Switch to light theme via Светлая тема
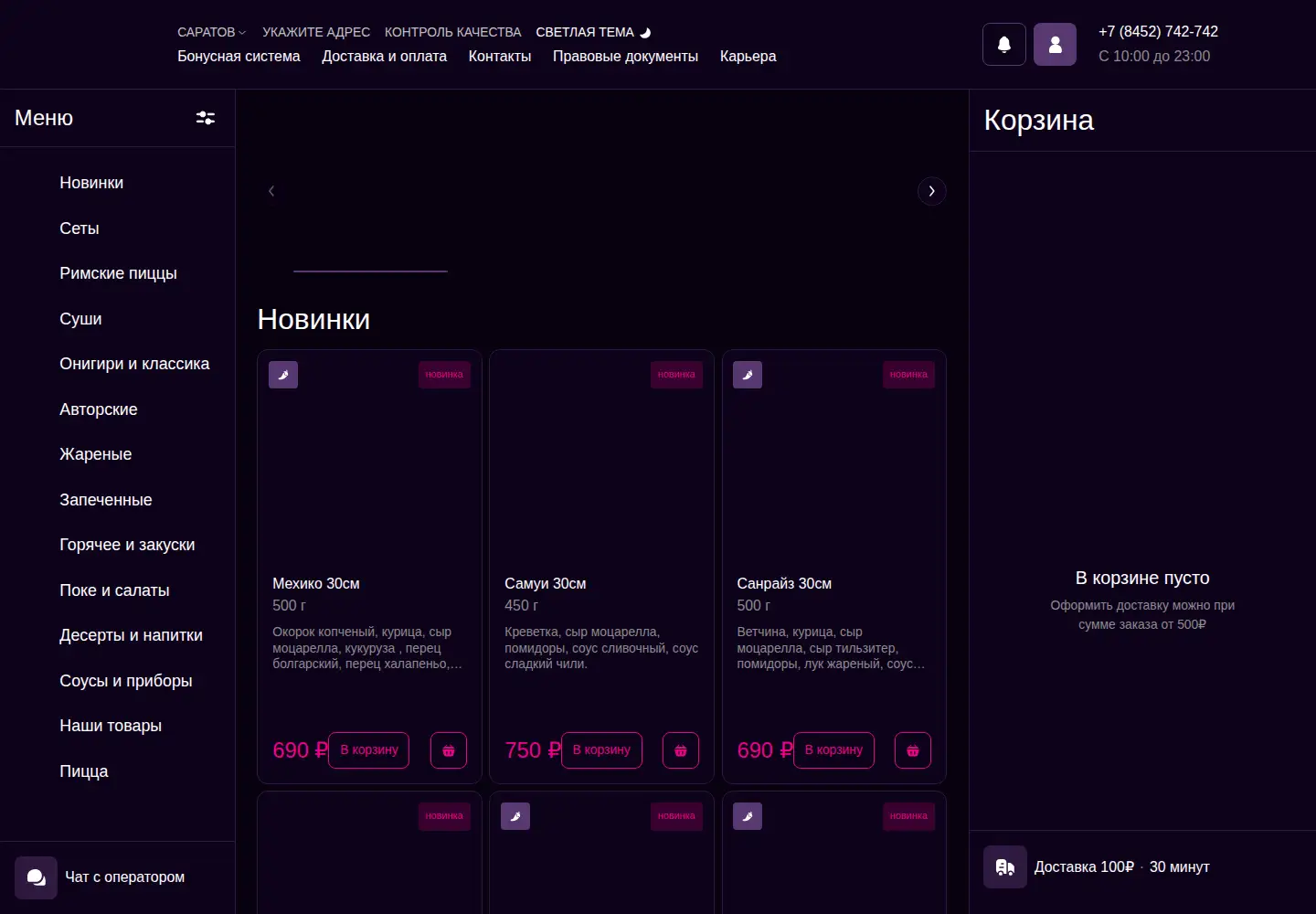Screen dimensions: 1316x914 pos(593,32)
